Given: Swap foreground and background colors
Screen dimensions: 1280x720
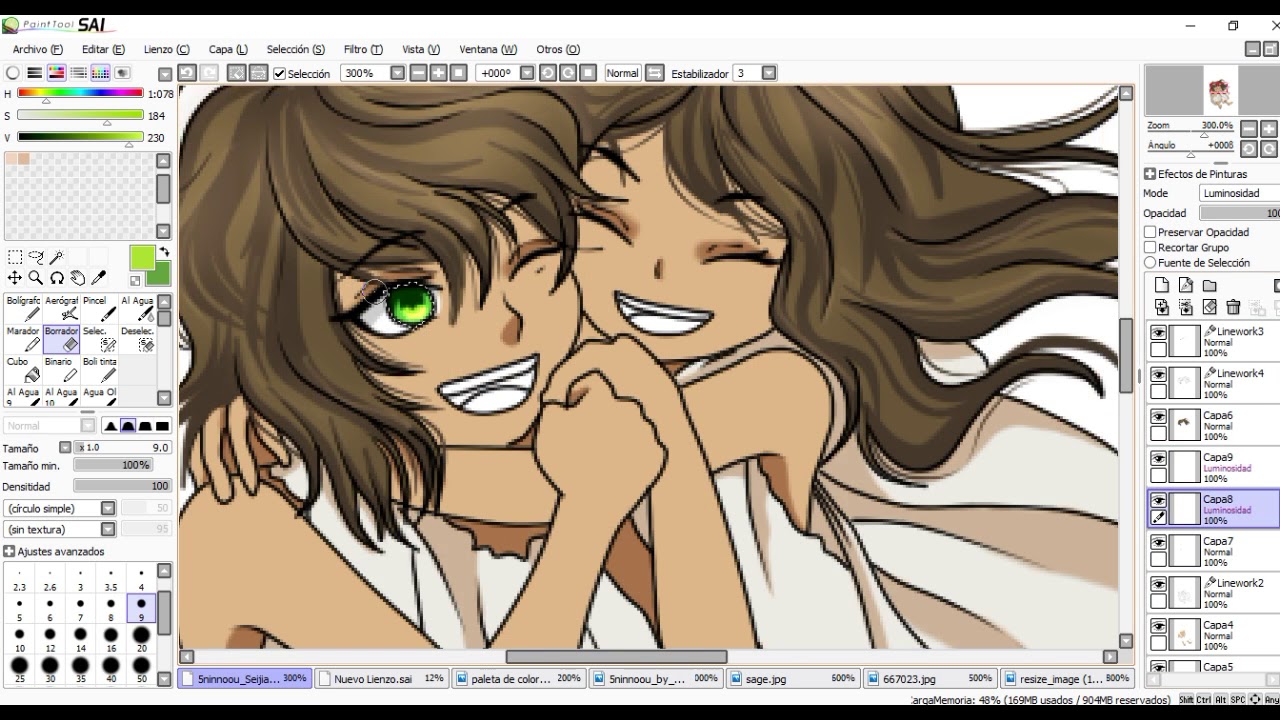Looking at the screenshot, I should 164,252.
